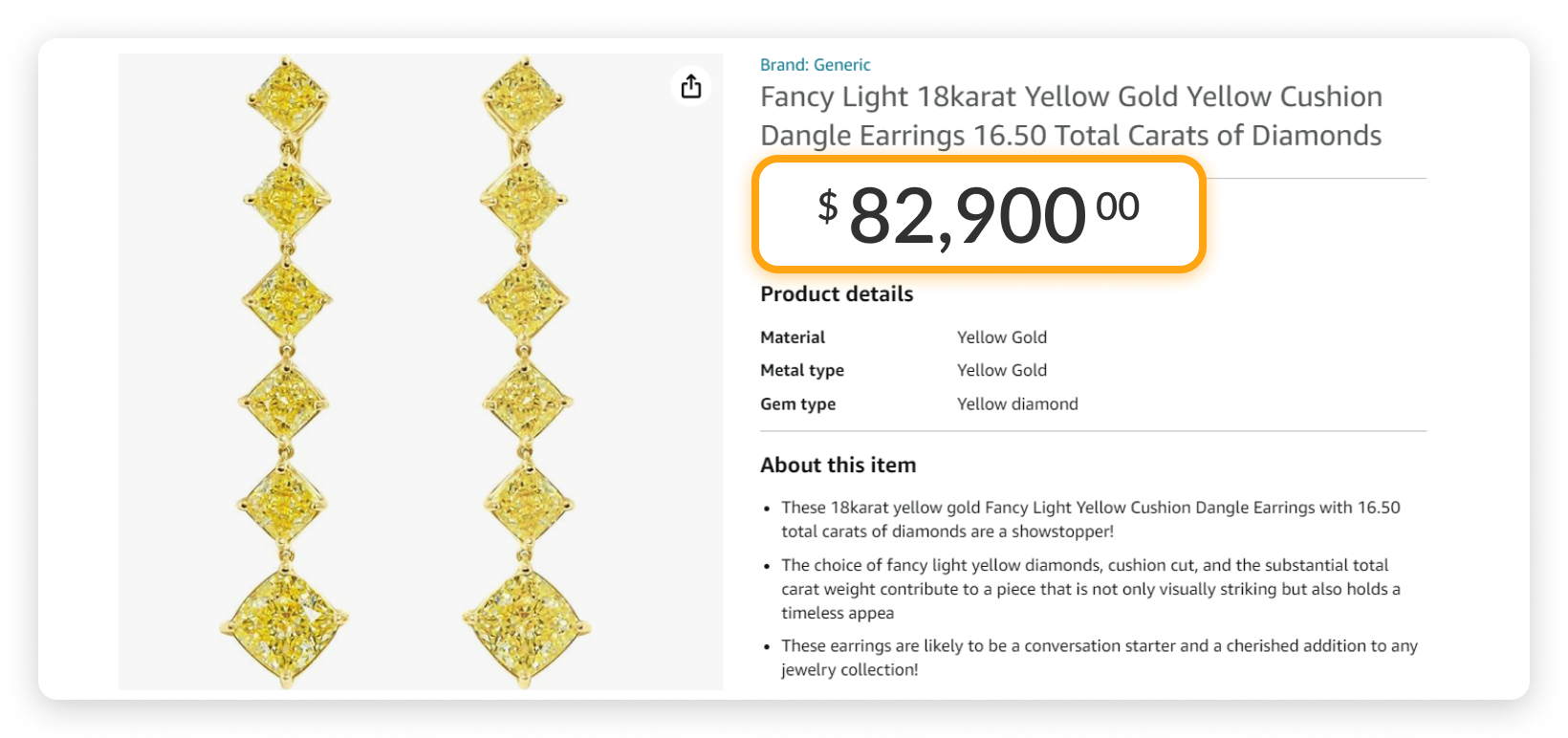This screenshot has width=1568, height=738.
Task: Click the circular white share button background
Action: point(690,86)
